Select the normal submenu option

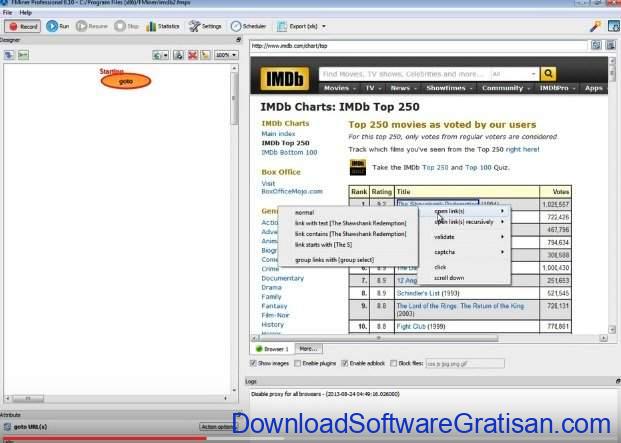pos(348,212)
